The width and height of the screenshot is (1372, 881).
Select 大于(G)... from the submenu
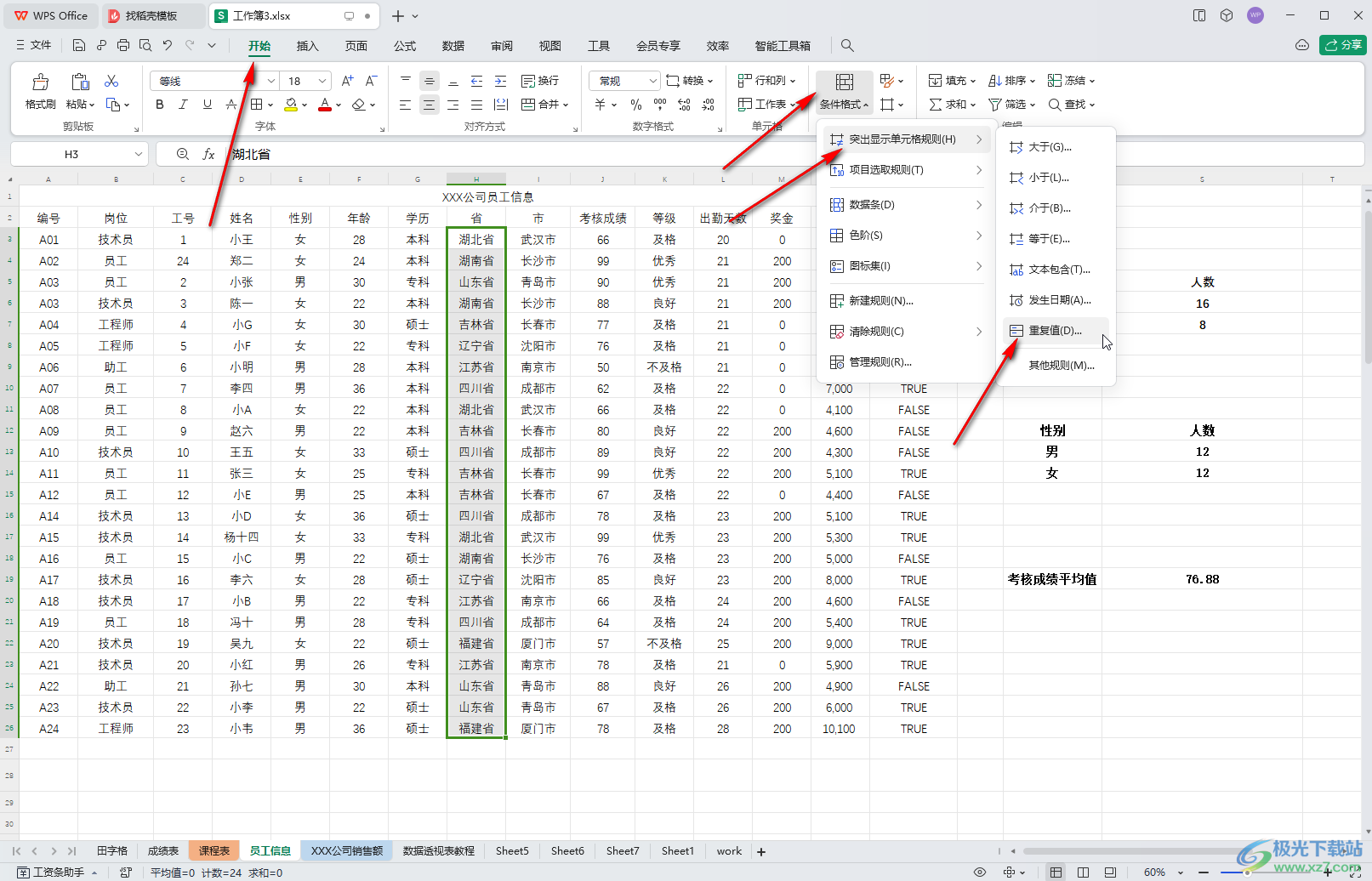point(1056,147)
